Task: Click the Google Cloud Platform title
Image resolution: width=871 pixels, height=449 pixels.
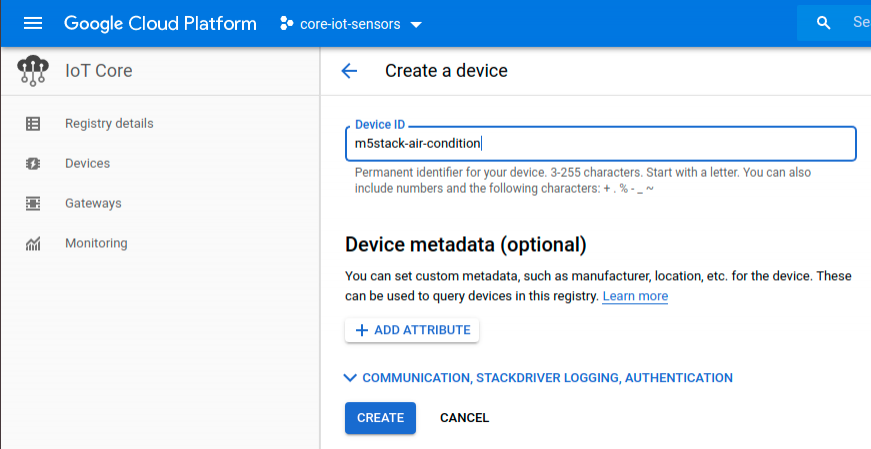Action: (x=160, y=23)
